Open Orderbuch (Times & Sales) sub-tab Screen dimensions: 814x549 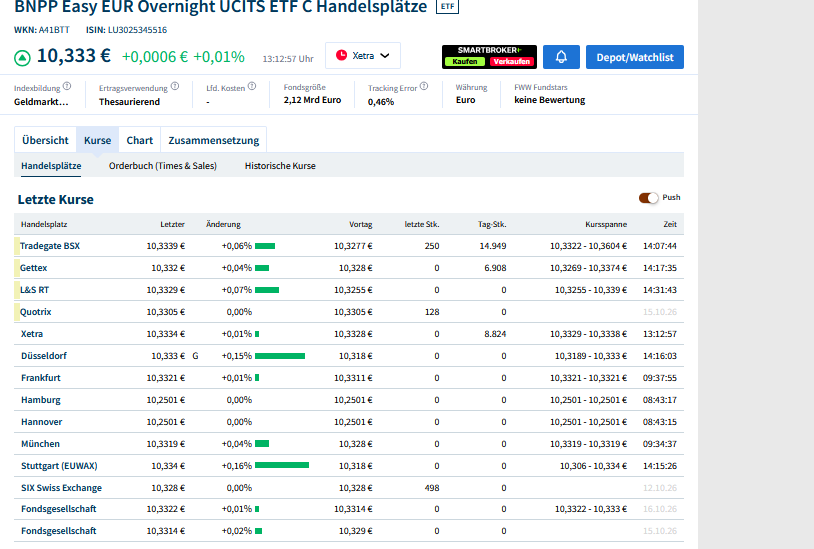coord(162,166)
